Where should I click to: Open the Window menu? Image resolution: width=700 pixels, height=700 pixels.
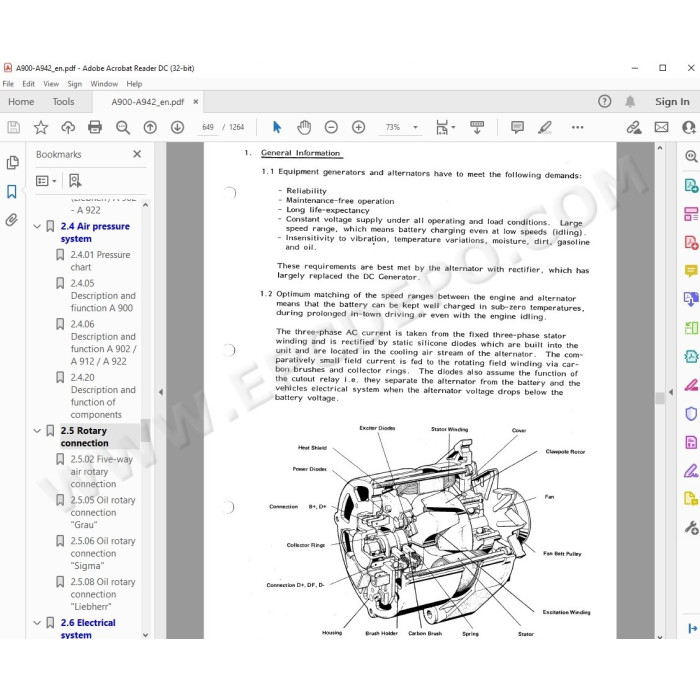[104, 83]
